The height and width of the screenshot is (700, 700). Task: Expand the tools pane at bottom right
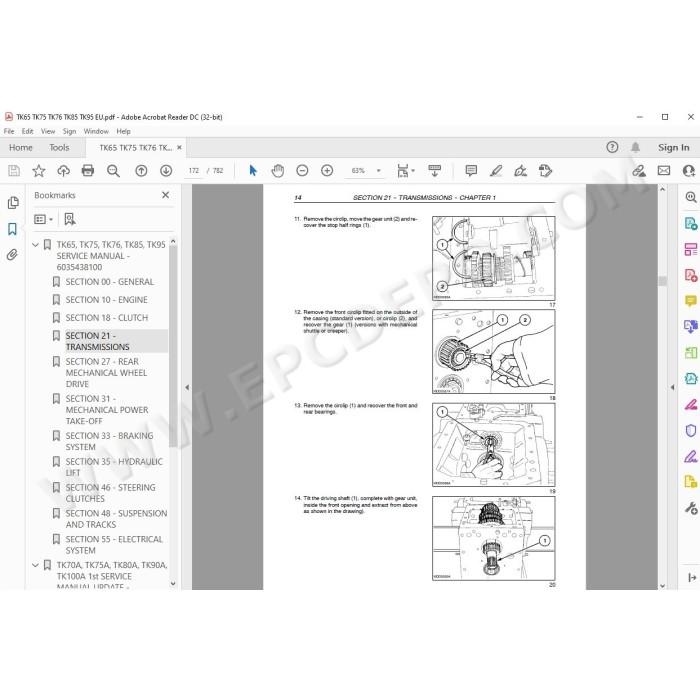[x=692, y=577]
